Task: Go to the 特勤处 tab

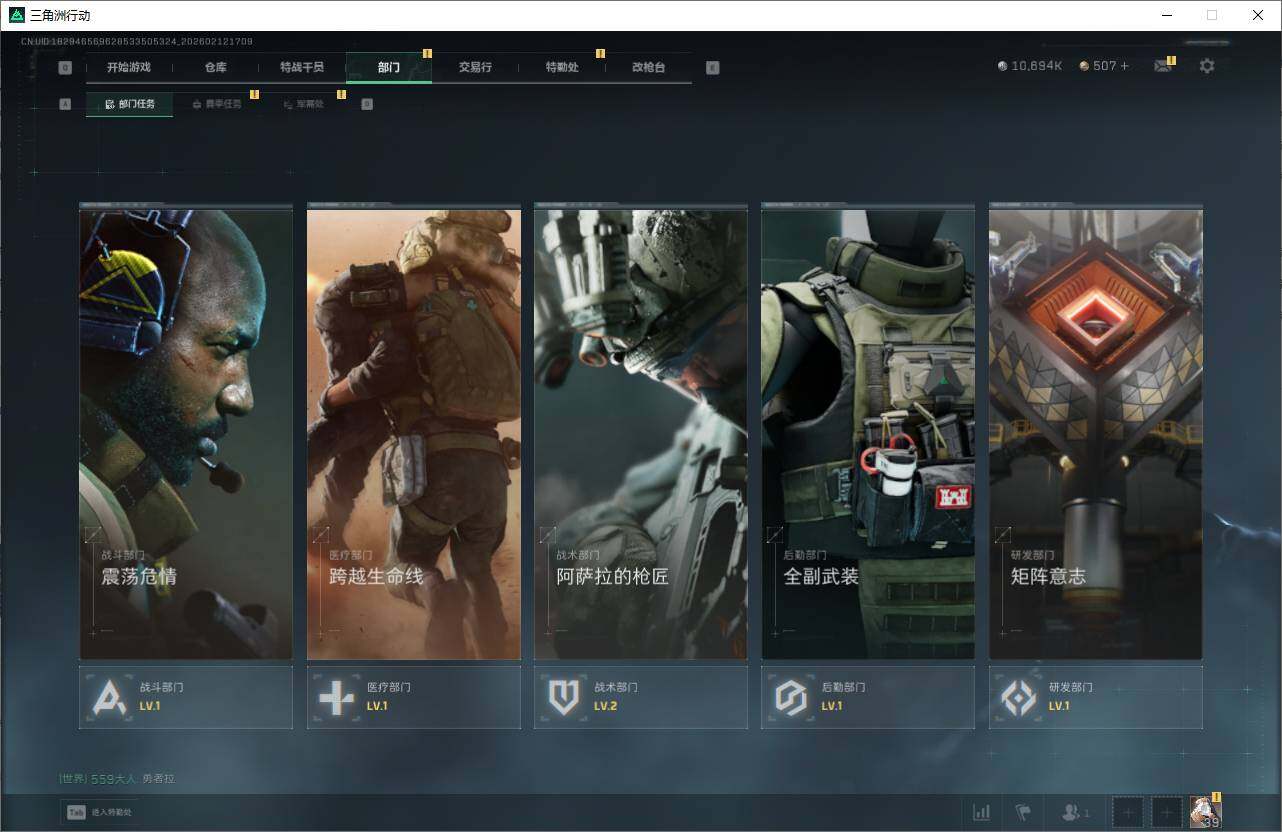Action: 562,67
